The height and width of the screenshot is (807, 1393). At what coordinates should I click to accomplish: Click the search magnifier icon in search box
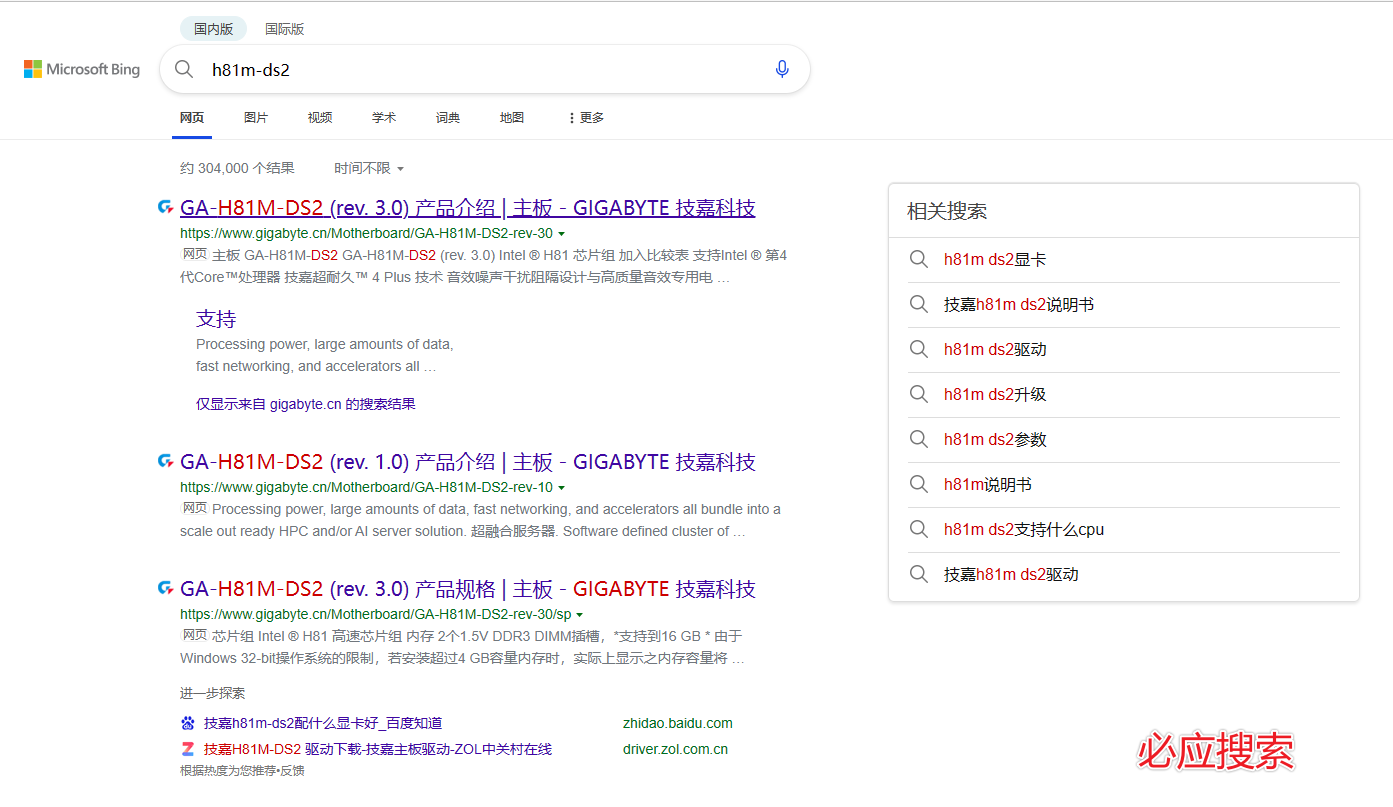(184, 69)
